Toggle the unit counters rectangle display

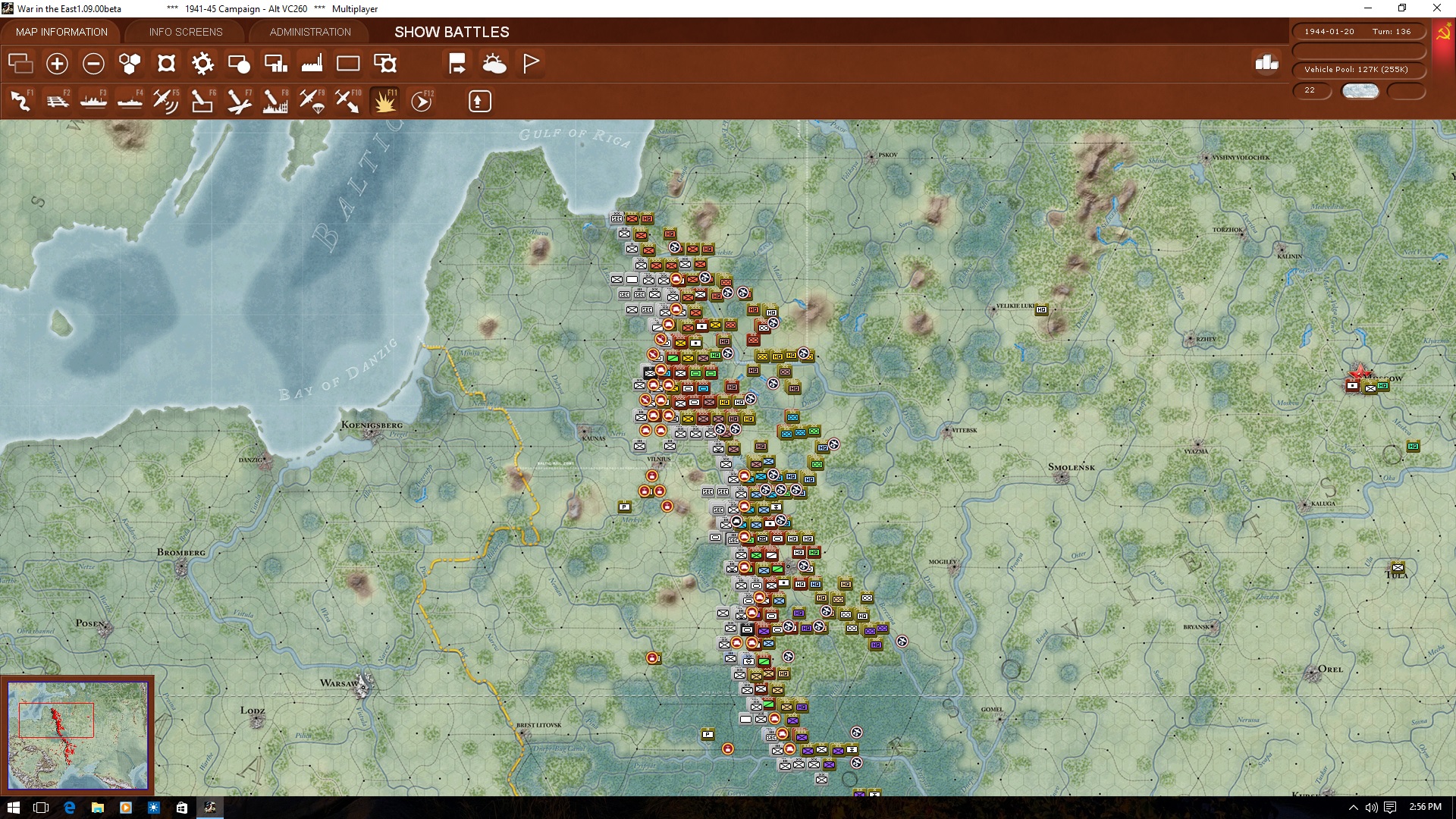pyautogui.click(x=348, y=64)
